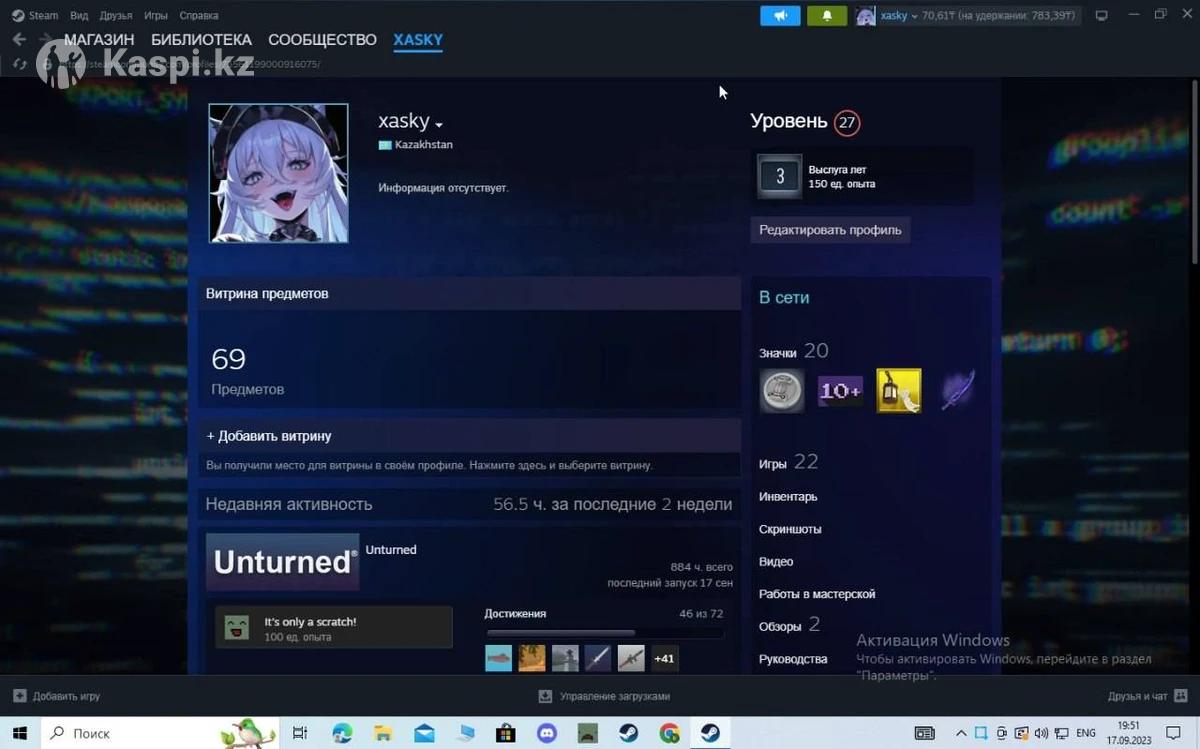This screenshot has height=749, width=1200.
Task: Click the purple 10+ badge
Action: [x=840, y=390]
